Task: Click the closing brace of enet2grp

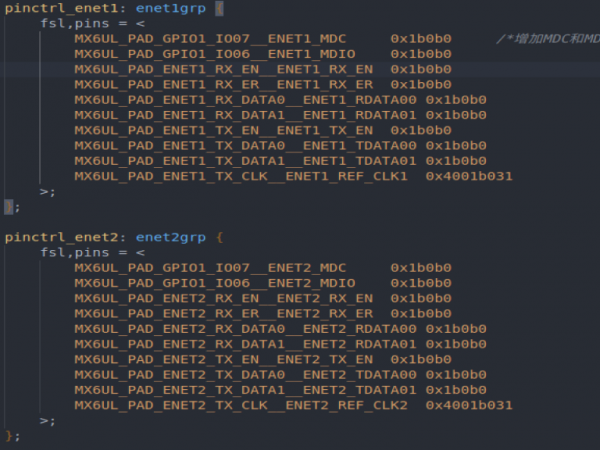Action: (x=10, y=436)
